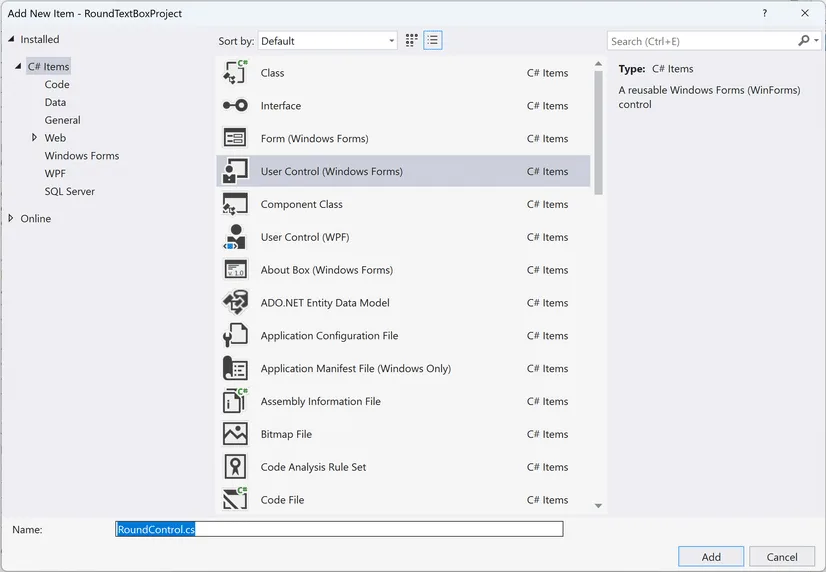The width and height of the screenshot is (826, 572).
Task: Click the Add button
Action: [711, 557]
